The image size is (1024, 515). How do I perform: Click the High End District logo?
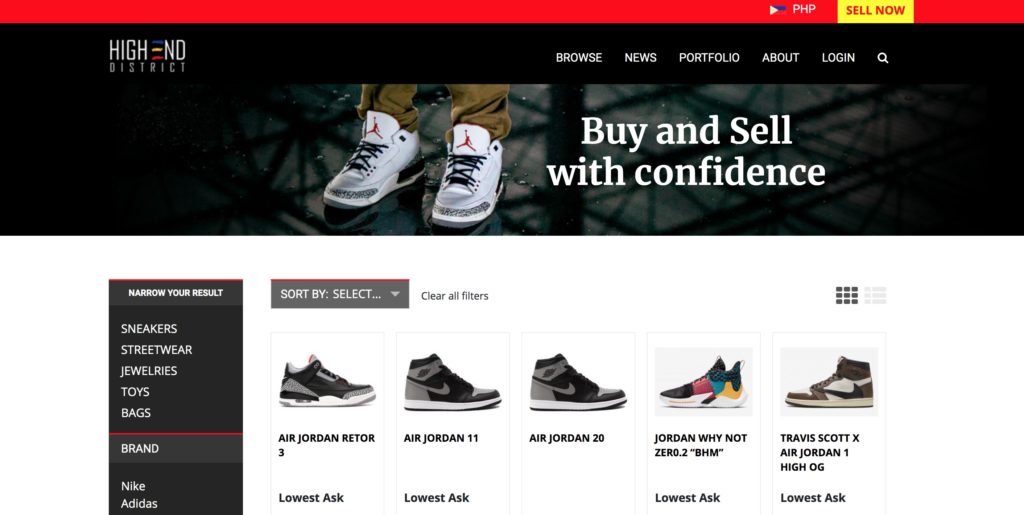148,56
